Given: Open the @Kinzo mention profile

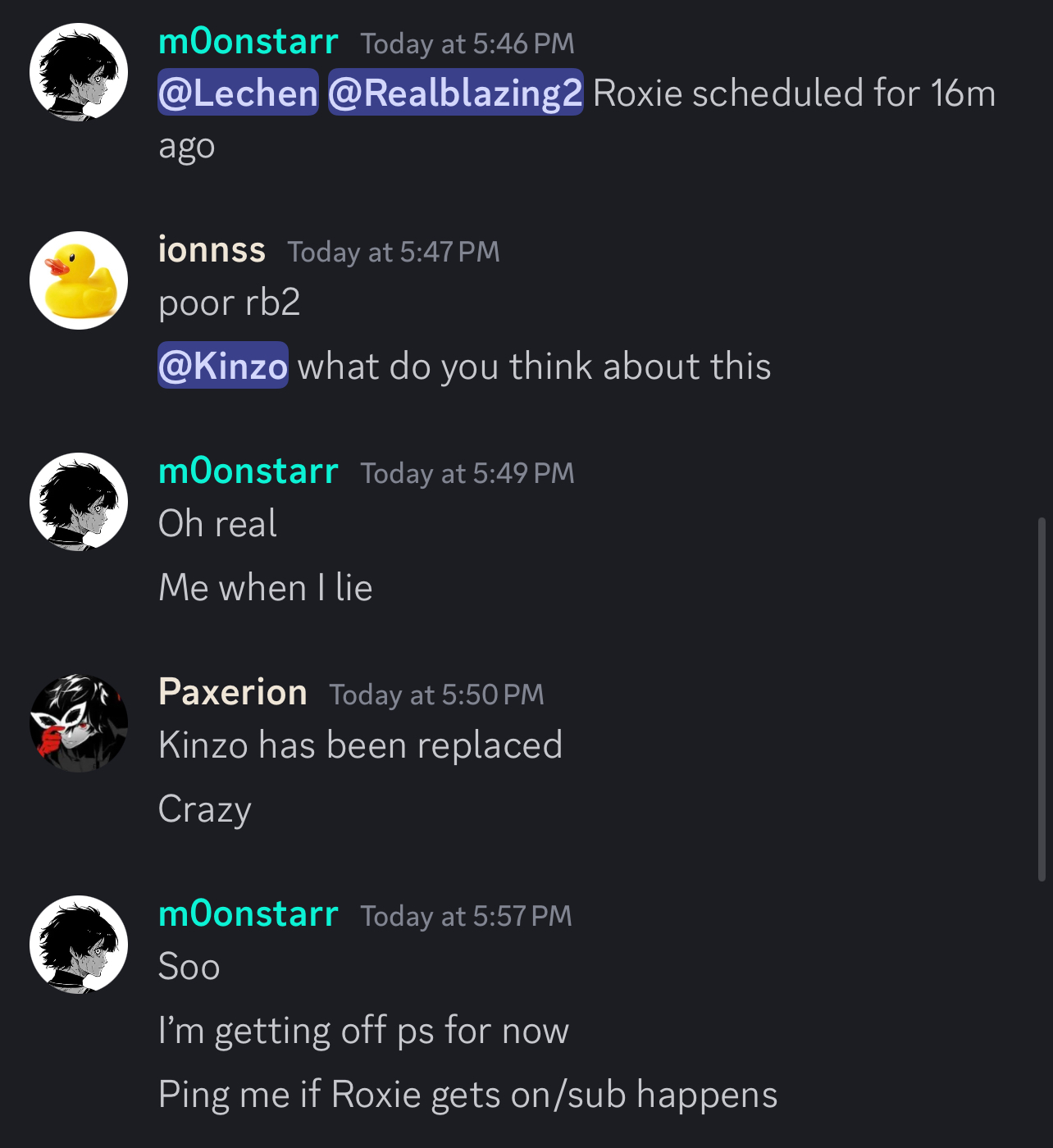Looking at the screenshot, I should click(x=223, y=366).
